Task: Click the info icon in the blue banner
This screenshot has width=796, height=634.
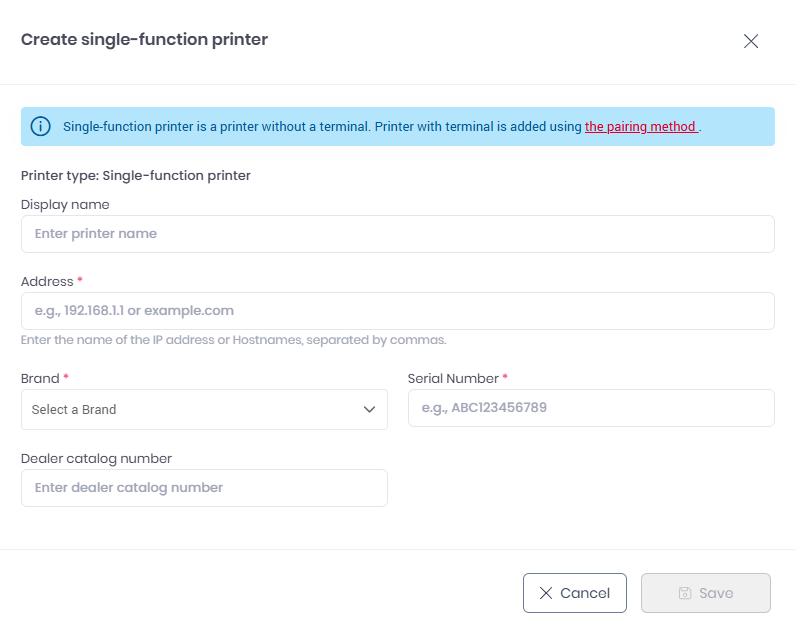Action: tap(41, 127)
